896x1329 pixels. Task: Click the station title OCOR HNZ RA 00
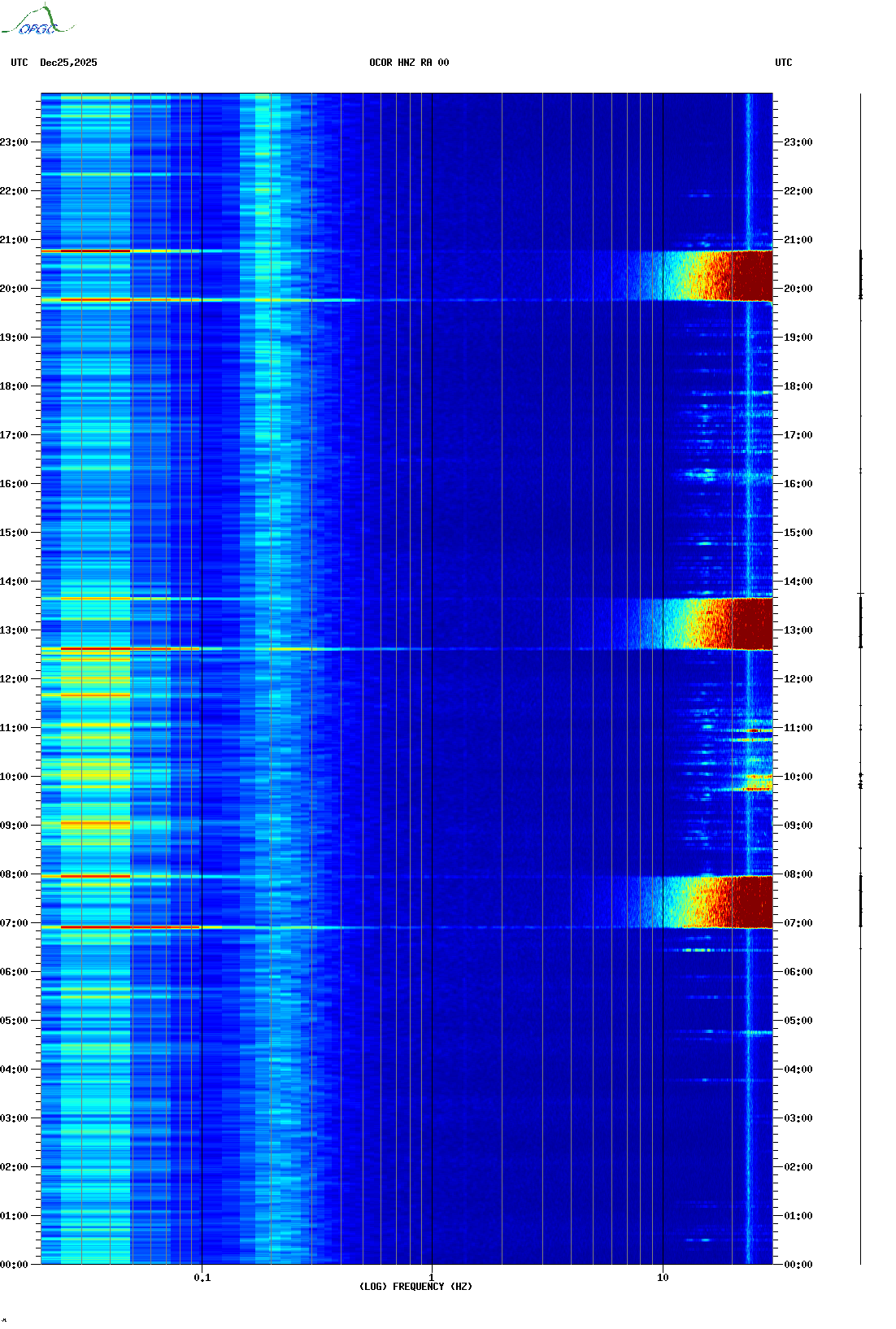tap(409, 63)
